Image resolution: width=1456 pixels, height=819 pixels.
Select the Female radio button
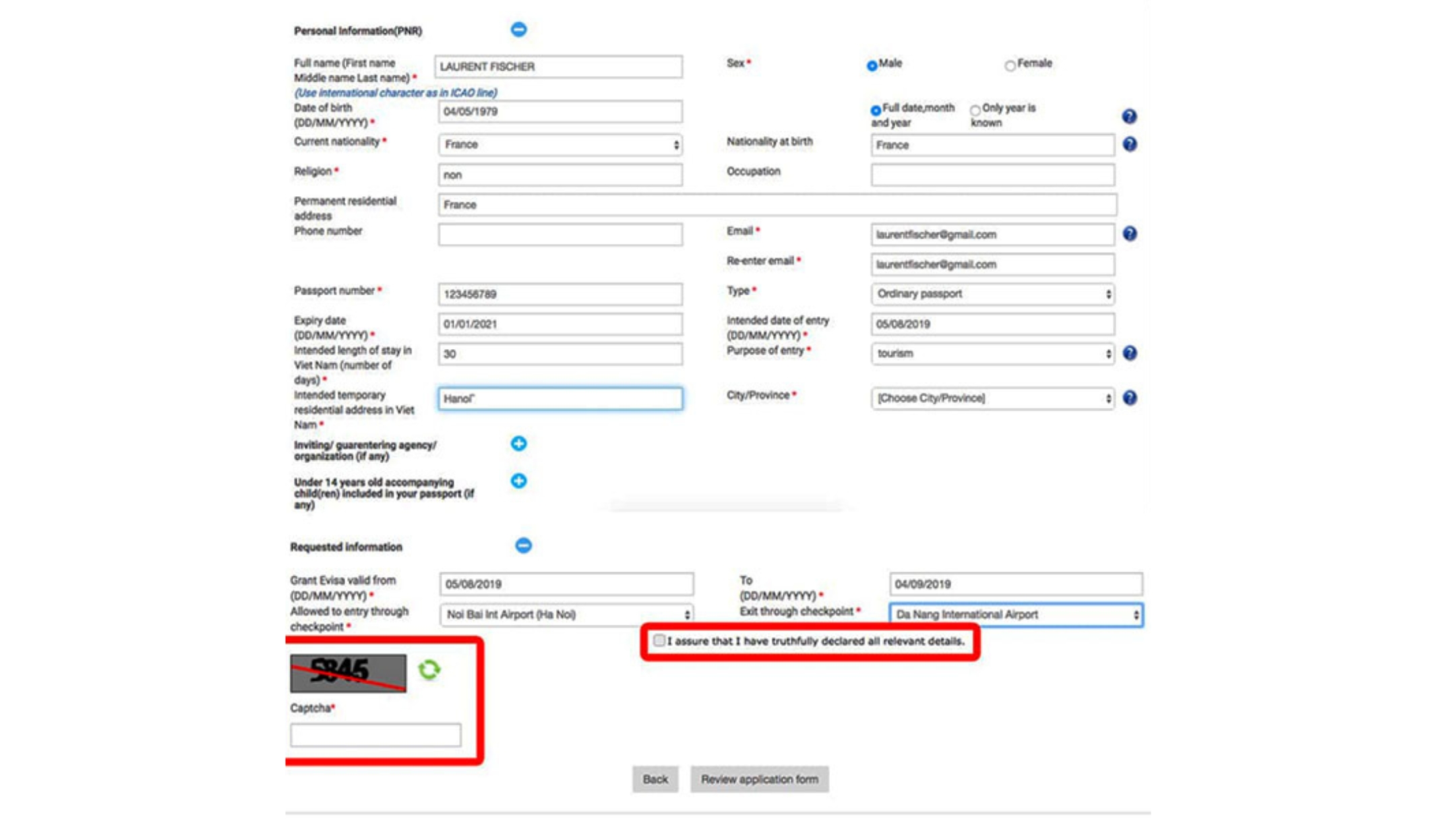click(x=1010, y=65)
